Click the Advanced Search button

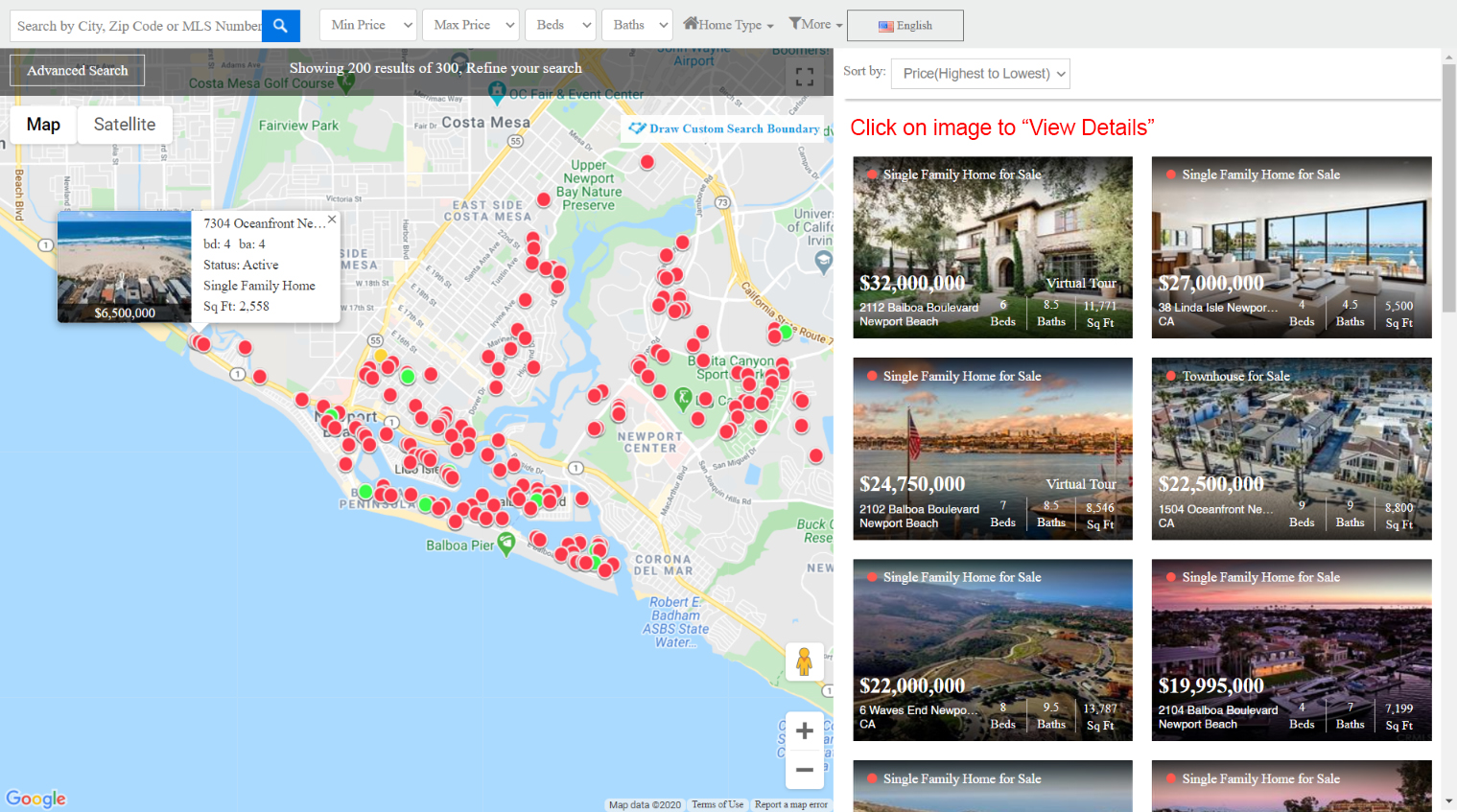(x=77, y=70)
